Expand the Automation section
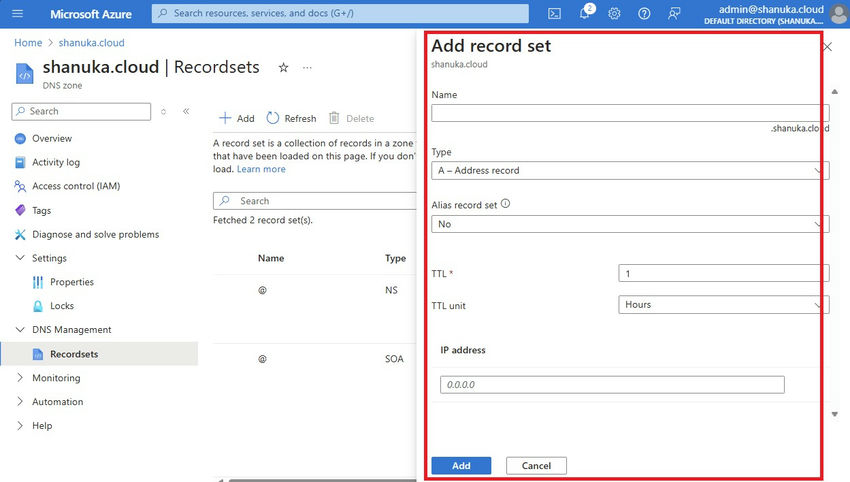 point(20,401)
